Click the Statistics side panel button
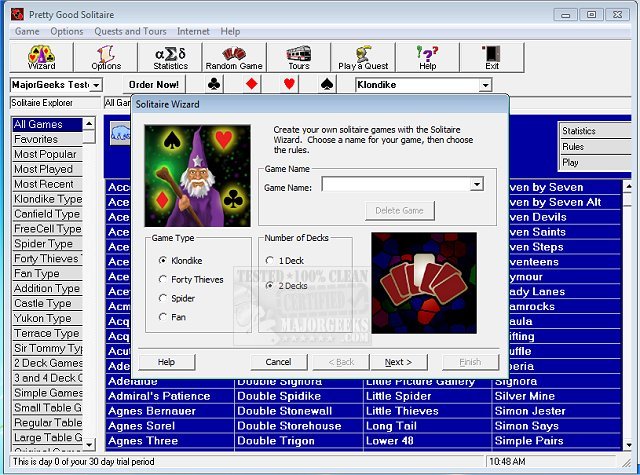This screenshot has height=475, width=640. tap(596, 131)
